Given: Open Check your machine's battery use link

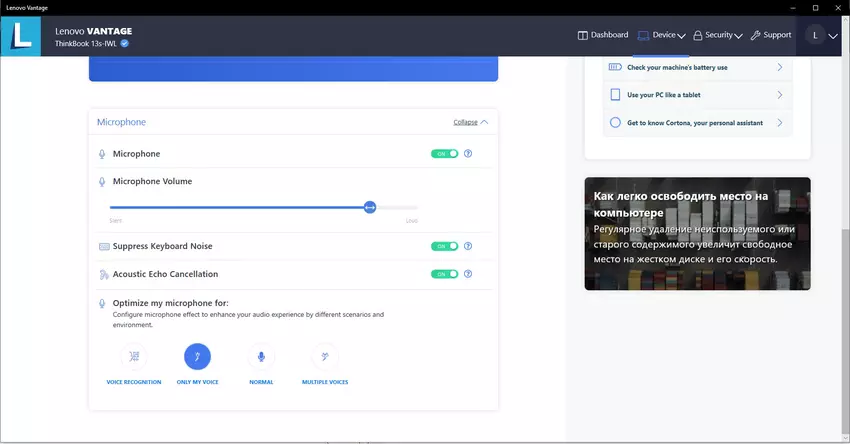Looking at the screenshot, I should click(697, 68).
